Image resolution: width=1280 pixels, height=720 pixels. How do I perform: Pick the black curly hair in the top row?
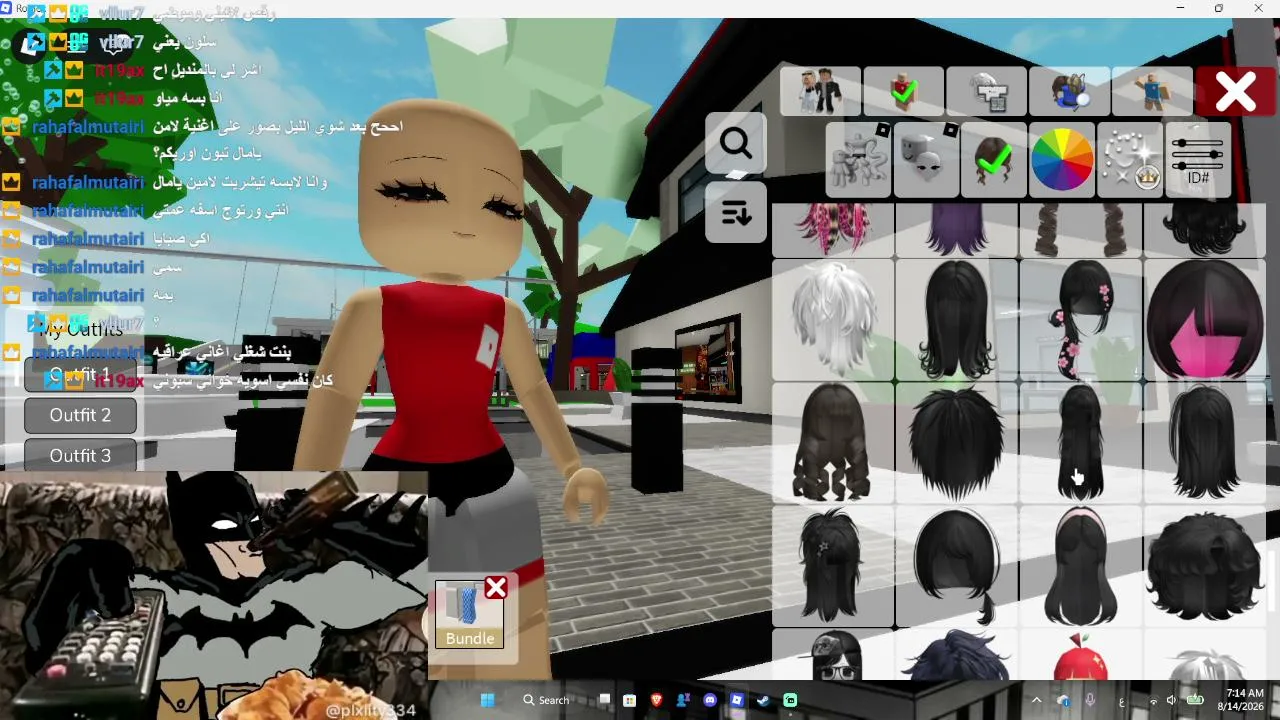pyautogui.click(x=1205, y=229)
